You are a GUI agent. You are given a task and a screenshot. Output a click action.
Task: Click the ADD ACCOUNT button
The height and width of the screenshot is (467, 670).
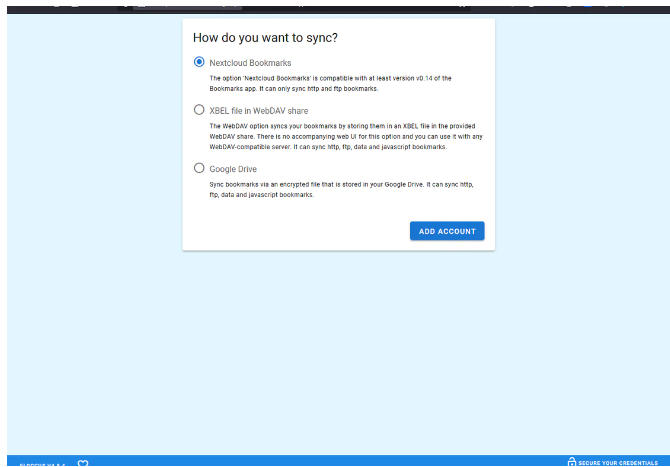(x=447, y=231)
